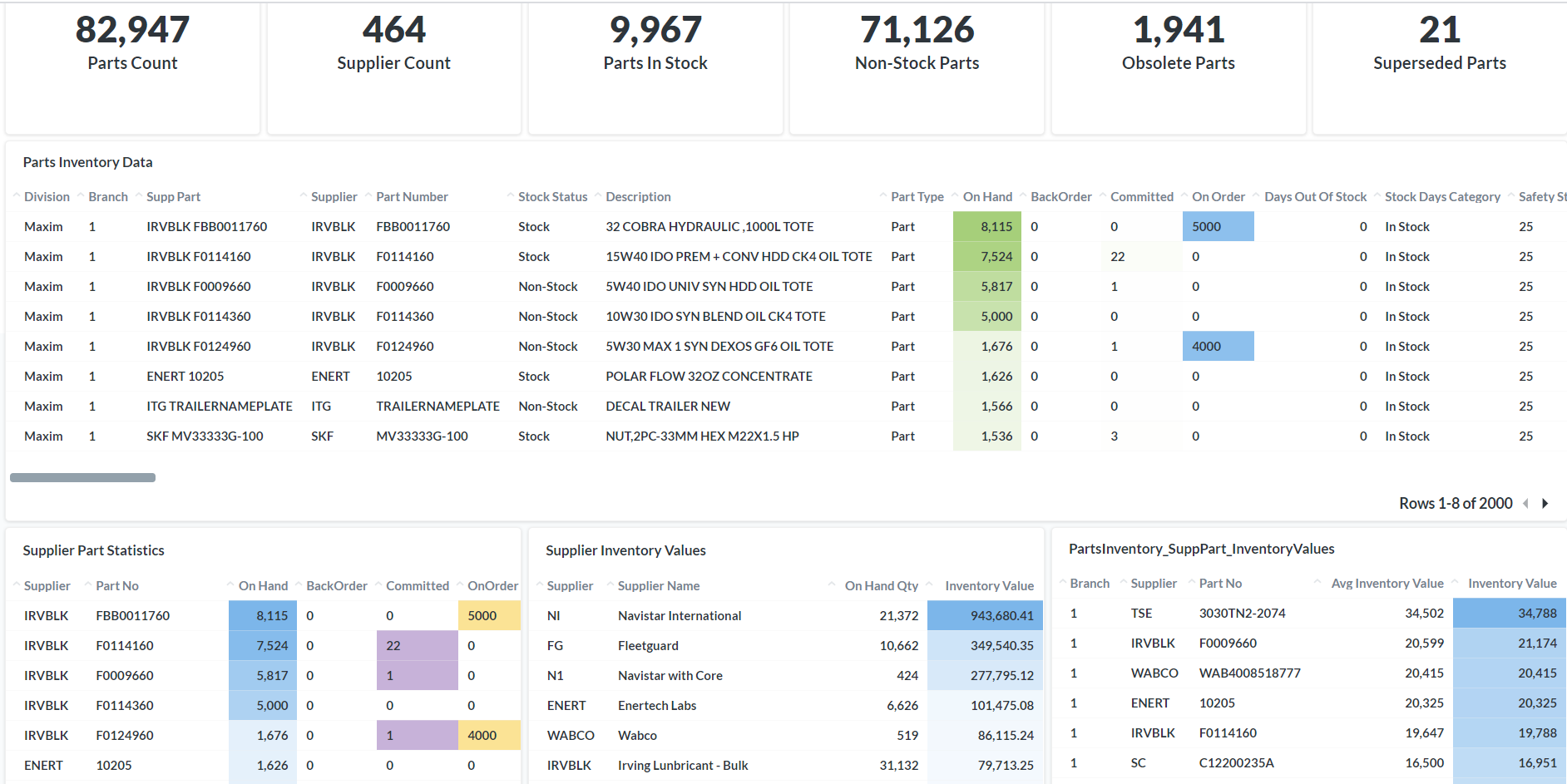Click part number C12200235A
The height and width of the screenshot is (784, 1567).
(1236, 763)
